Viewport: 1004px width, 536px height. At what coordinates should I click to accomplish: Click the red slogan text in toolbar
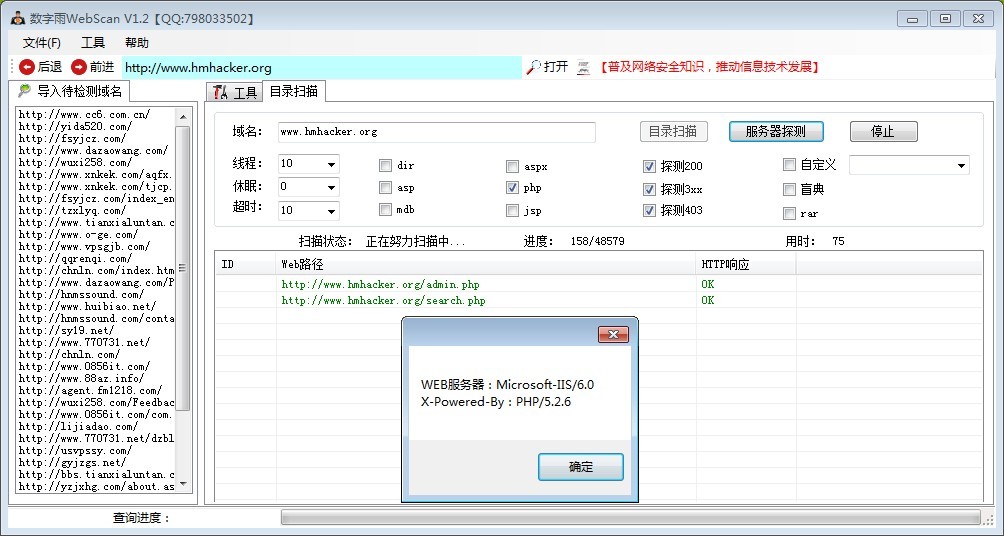(709, 67)
